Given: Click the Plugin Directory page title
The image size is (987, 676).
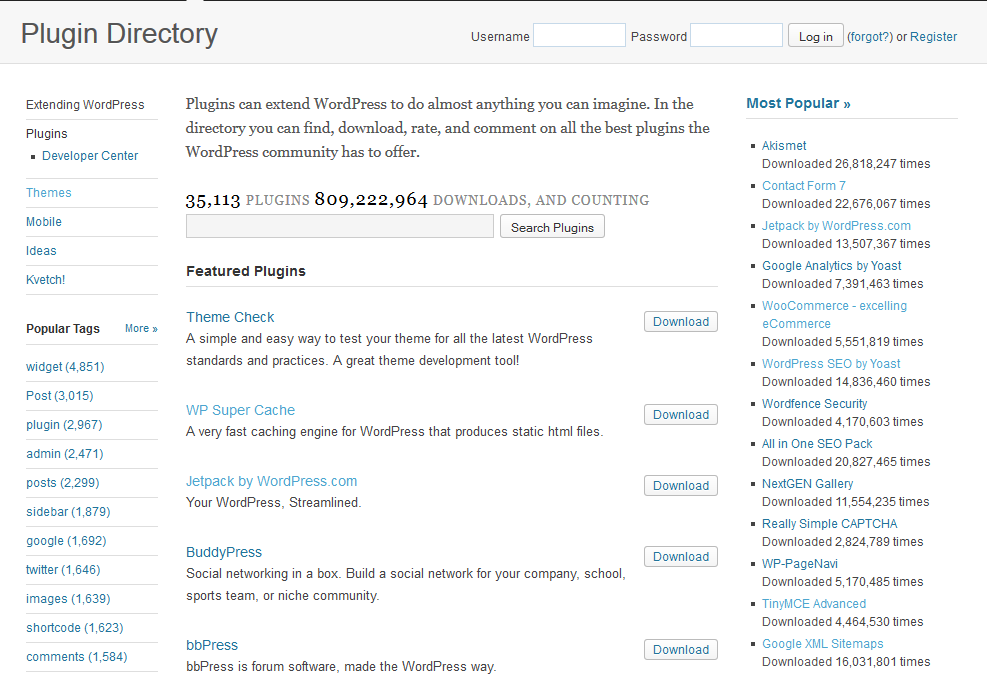Looking at the screenshot, I should pyautogui.click(x=119, y=34).
